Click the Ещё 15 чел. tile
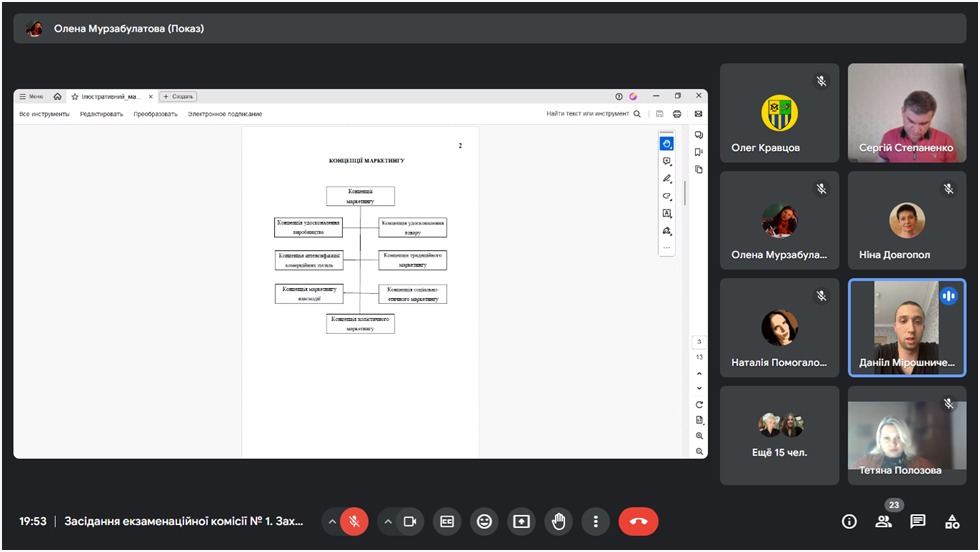Image resolution: width=980 pixels, height=552 pixels. point(779,434)
